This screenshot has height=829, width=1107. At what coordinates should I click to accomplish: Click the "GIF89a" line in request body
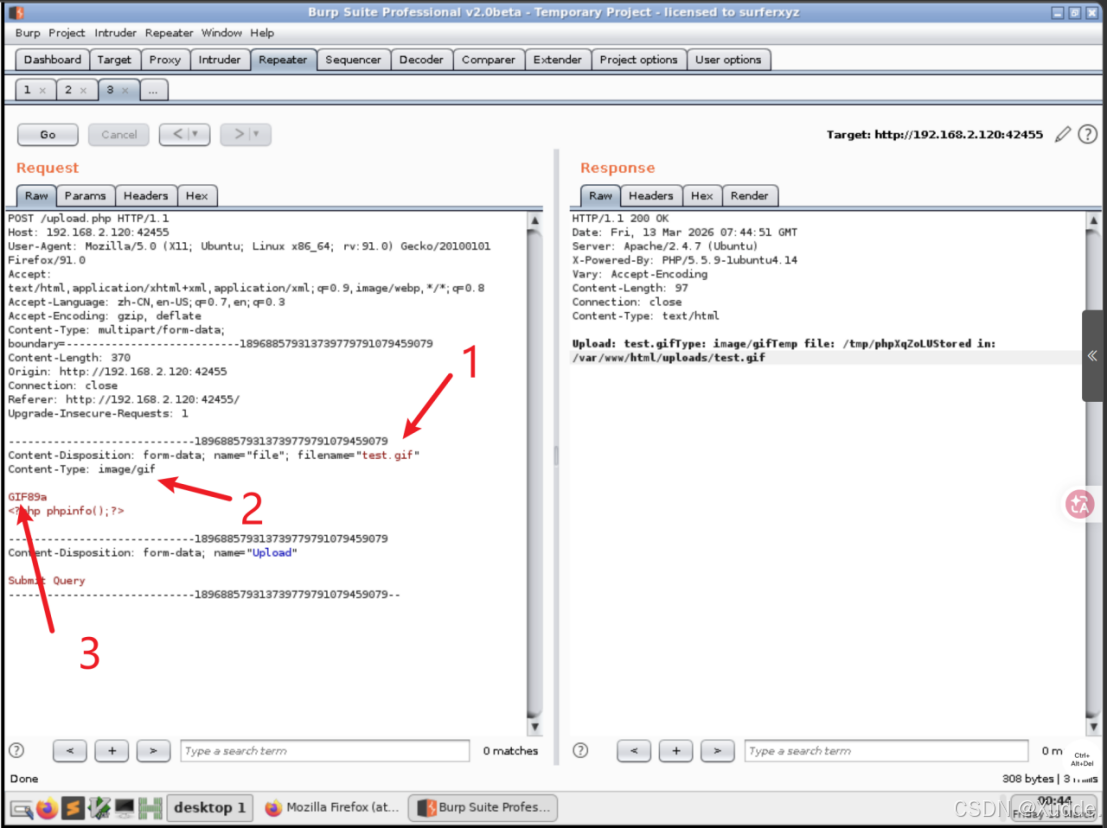(x=28, y=497)
